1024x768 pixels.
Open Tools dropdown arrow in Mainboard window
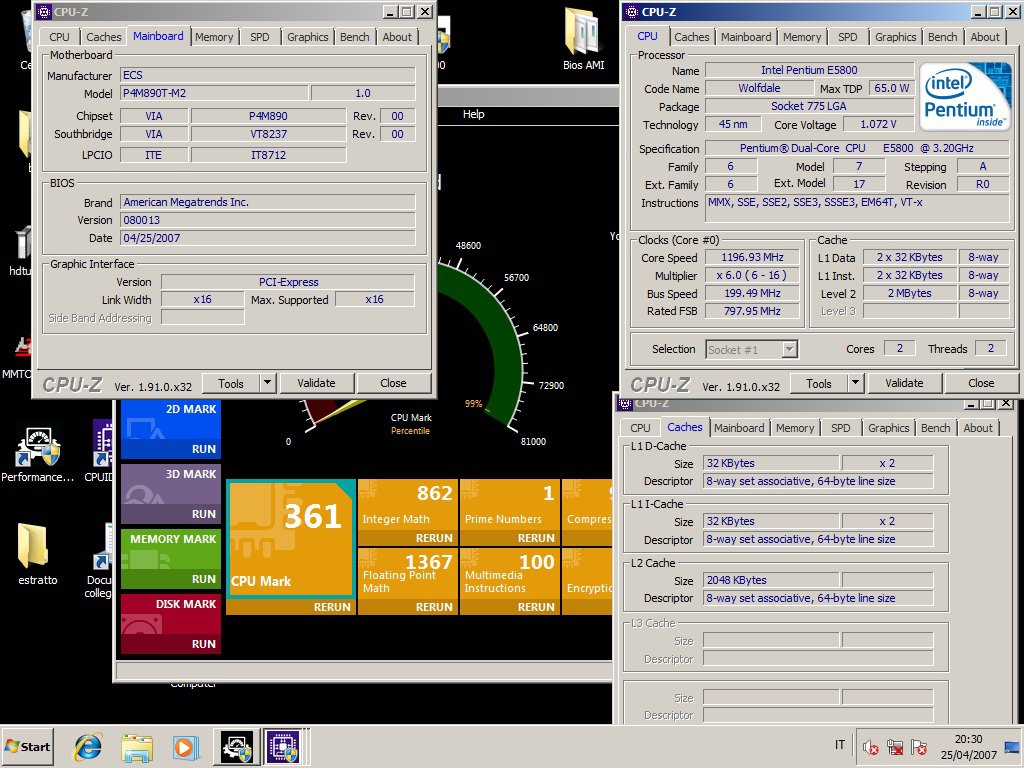(267, 383)
